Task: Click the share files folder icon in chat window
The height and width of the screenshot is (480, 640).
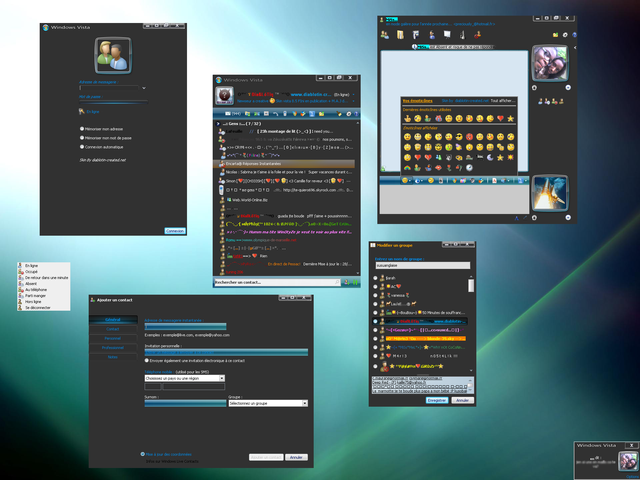Action: (x=400, y=35)
